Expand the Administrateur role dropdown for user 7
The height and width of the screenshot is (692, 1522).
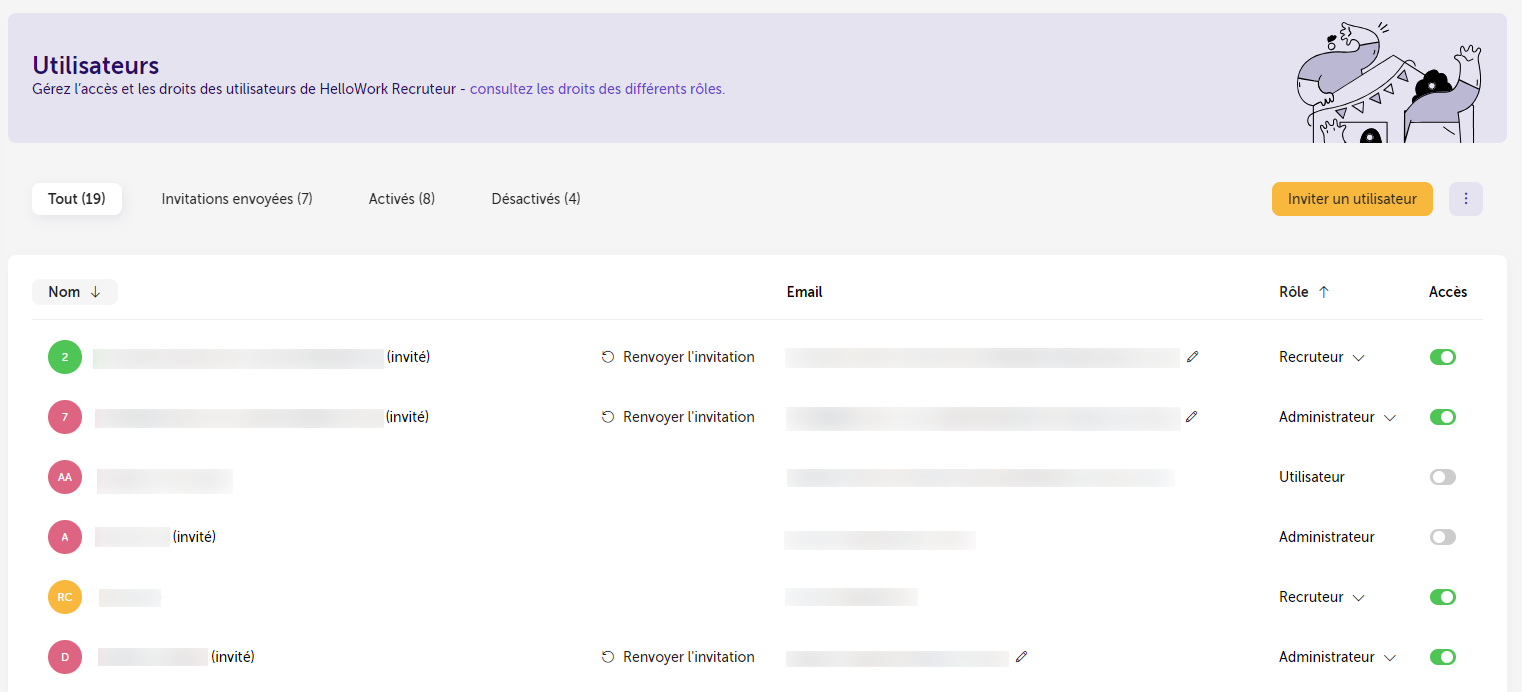pos(1337,417)
